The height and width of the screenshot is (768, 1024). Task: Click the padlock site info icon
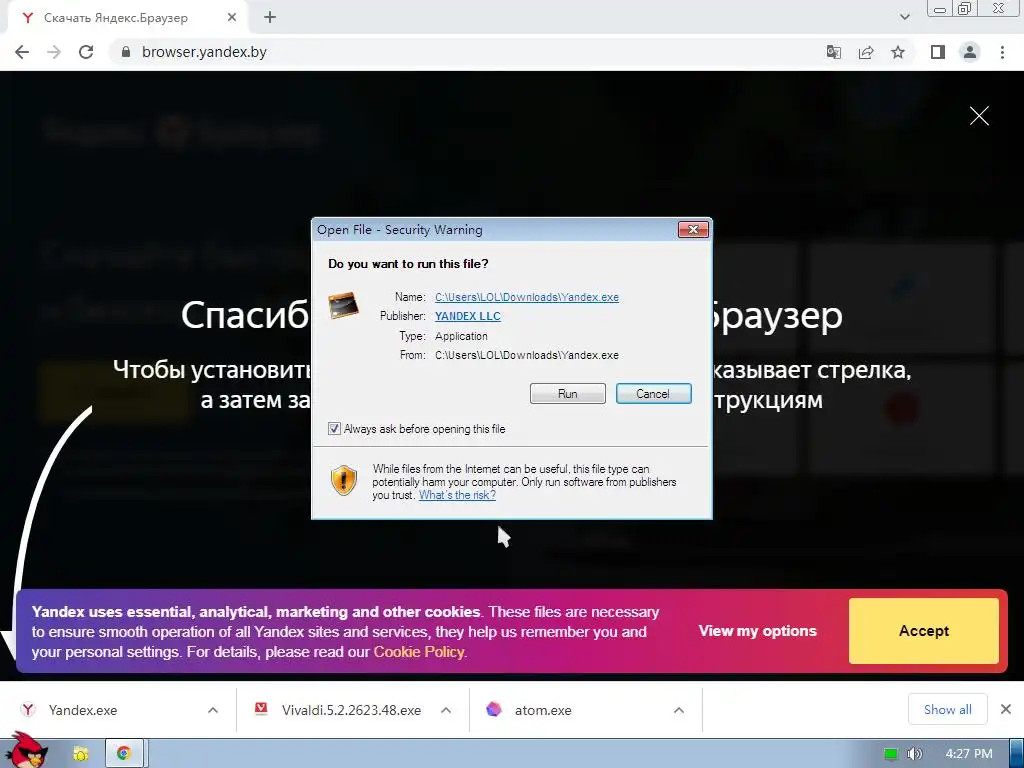[x=126, y=52]
